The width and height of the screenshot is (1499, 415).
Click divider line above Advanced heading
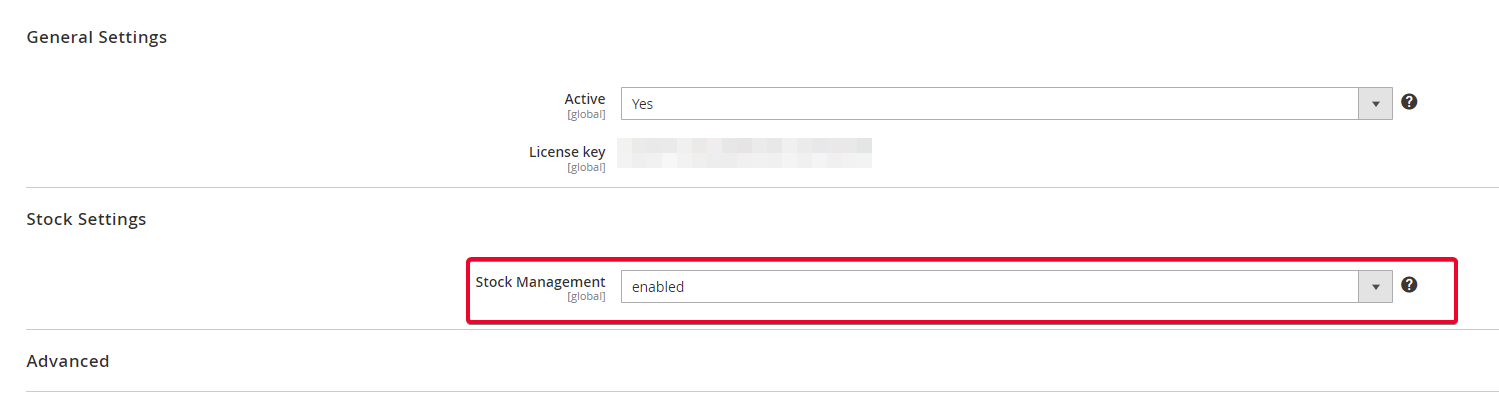click(x=762, y=329)
